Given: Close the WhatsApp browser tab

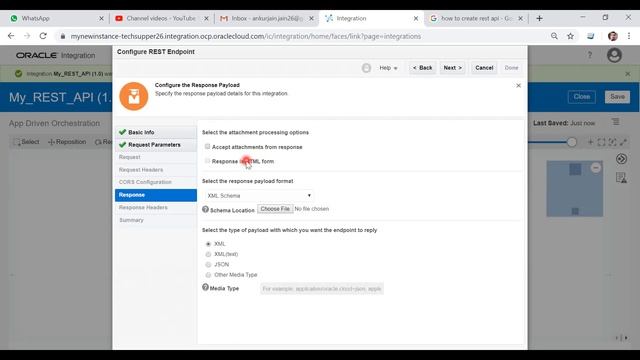Looking at the screenshot, I should coord(101,18).
